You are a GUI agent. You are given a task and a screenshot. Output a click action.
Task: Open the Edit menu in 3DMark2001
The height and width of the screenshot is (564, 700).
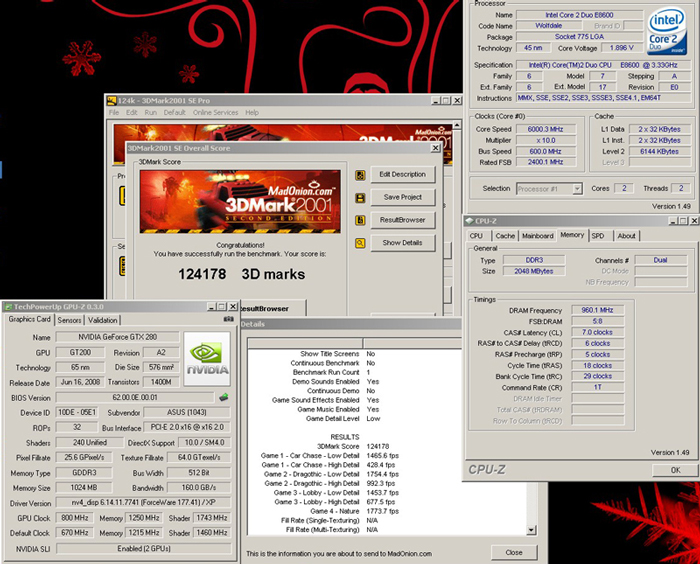[131, 113]
